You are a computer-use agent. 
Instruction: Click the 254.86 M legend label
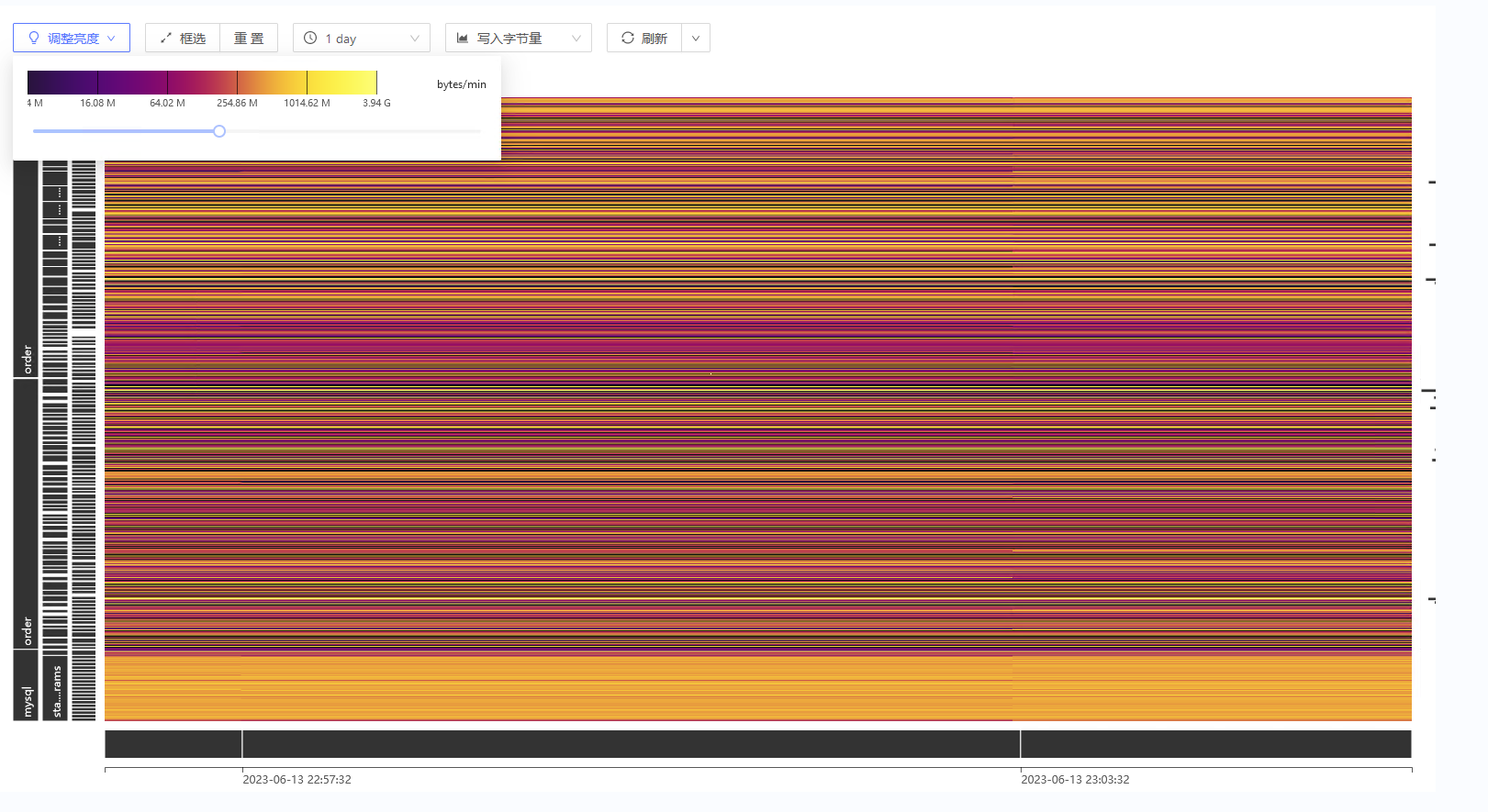click(237, 103)
